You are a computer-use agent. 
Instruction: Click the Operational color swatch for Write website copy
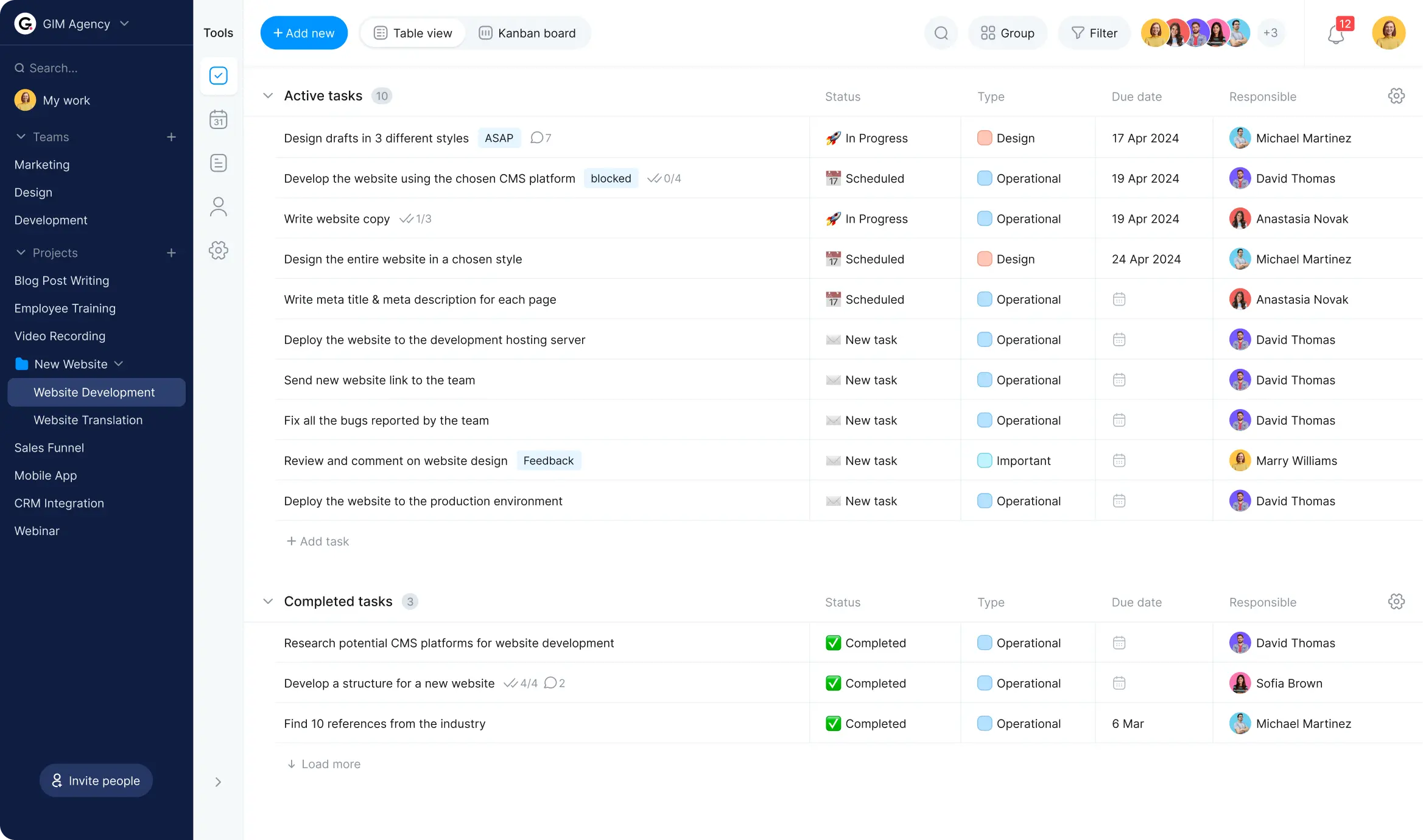pyautogui.click(x=985, y=219)
